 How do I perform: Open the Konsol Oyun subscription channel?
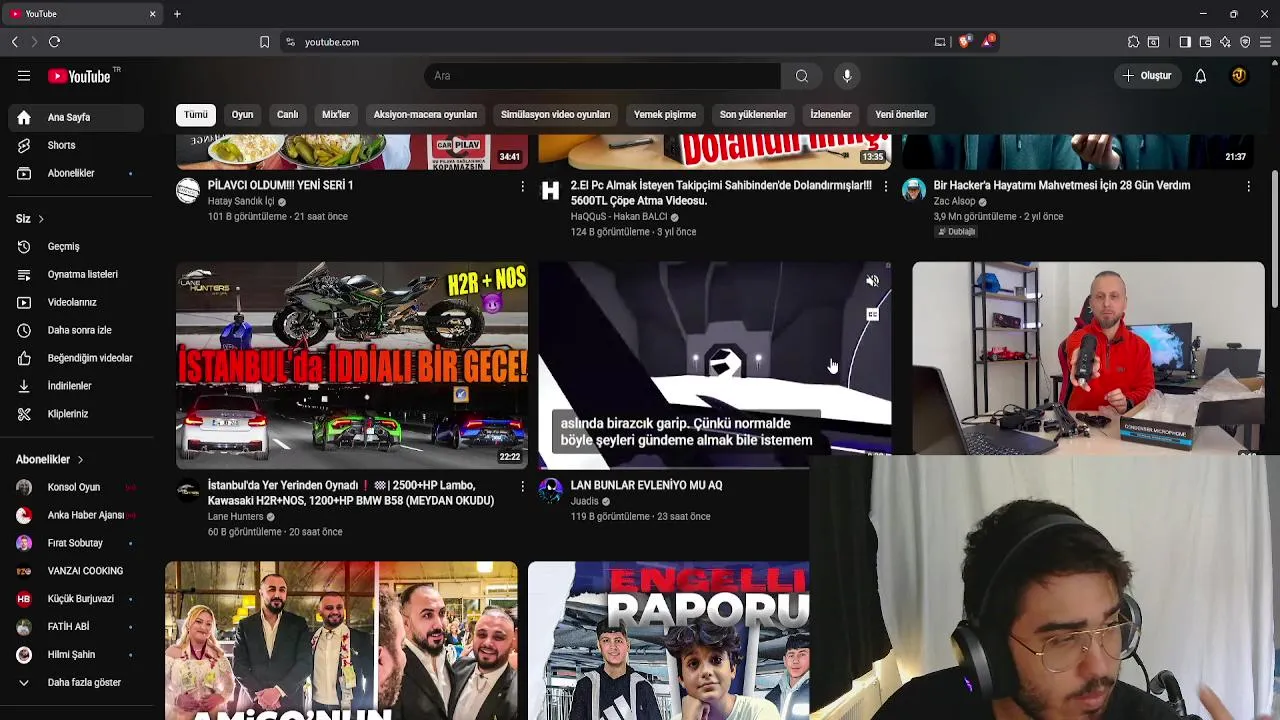pyautogui.click(x=75, y=487)
